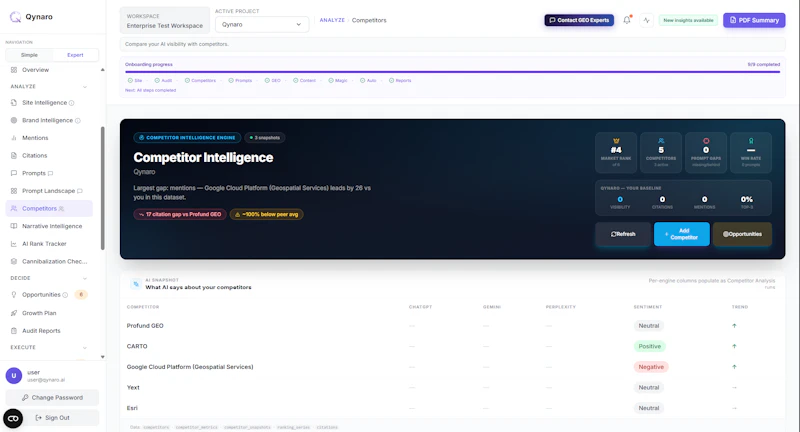Screen dimensions: 800x432
Task: Click the Prompt Gaps card
Action: click(706, 153)
